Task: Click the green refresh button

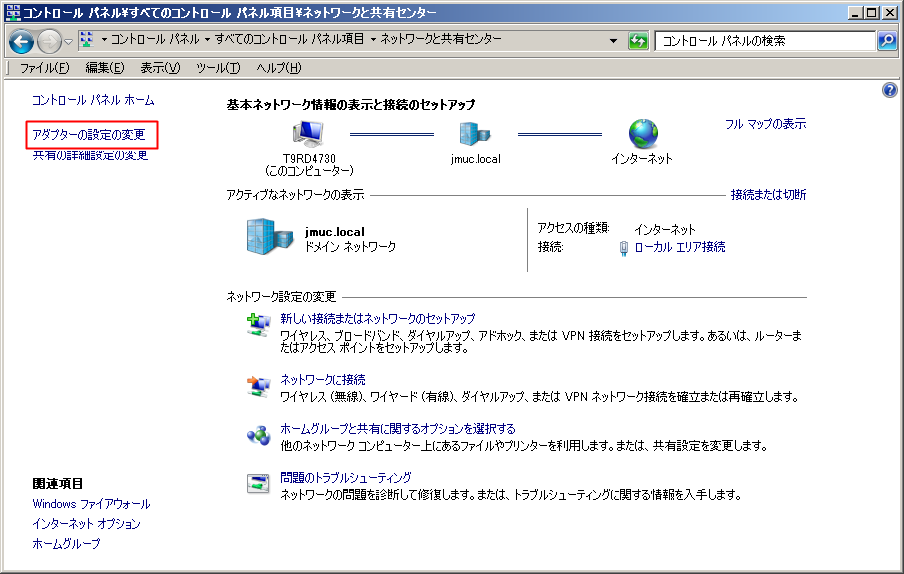Action: [x=638, y=41]
